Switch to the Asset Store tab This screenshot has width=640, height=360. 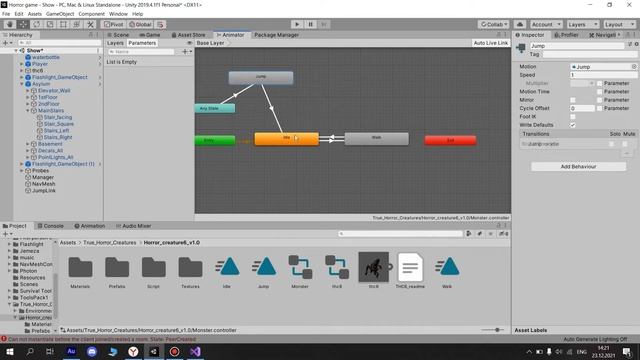(x=189, y=35)
